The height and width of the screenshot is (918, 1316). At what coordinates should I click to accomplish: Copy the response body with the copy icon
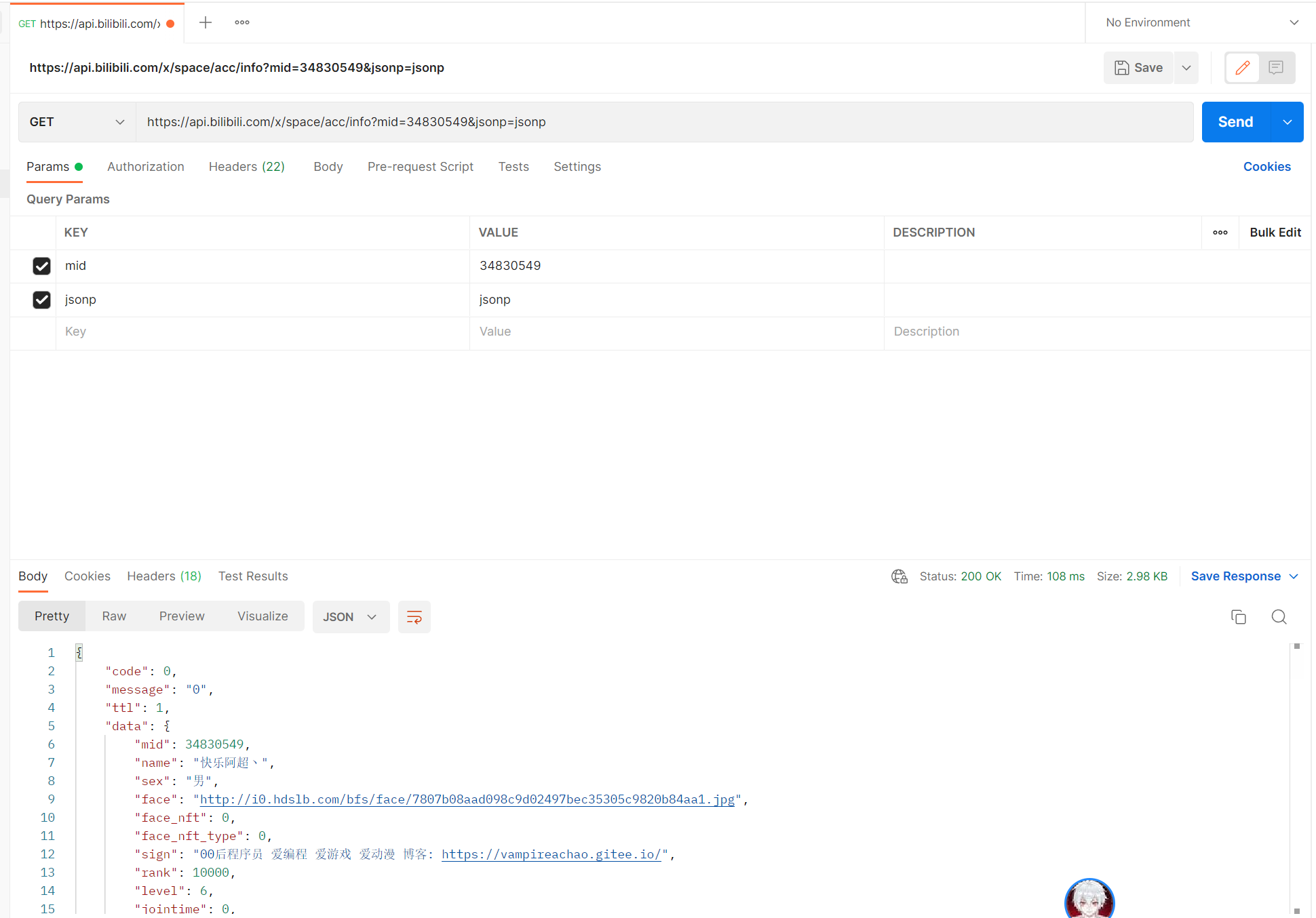[1238, 617]
